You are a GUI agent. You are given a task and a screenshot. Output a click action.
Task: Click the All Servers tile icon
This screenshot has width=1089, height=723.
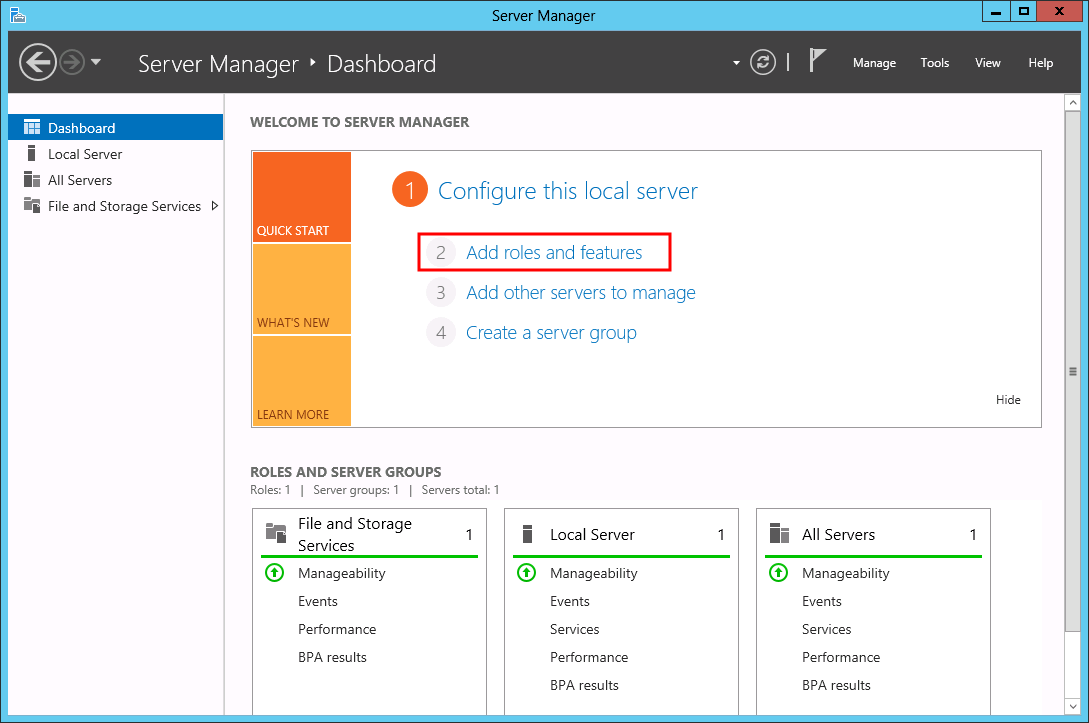pyautogui.click(x=779, y=533)
